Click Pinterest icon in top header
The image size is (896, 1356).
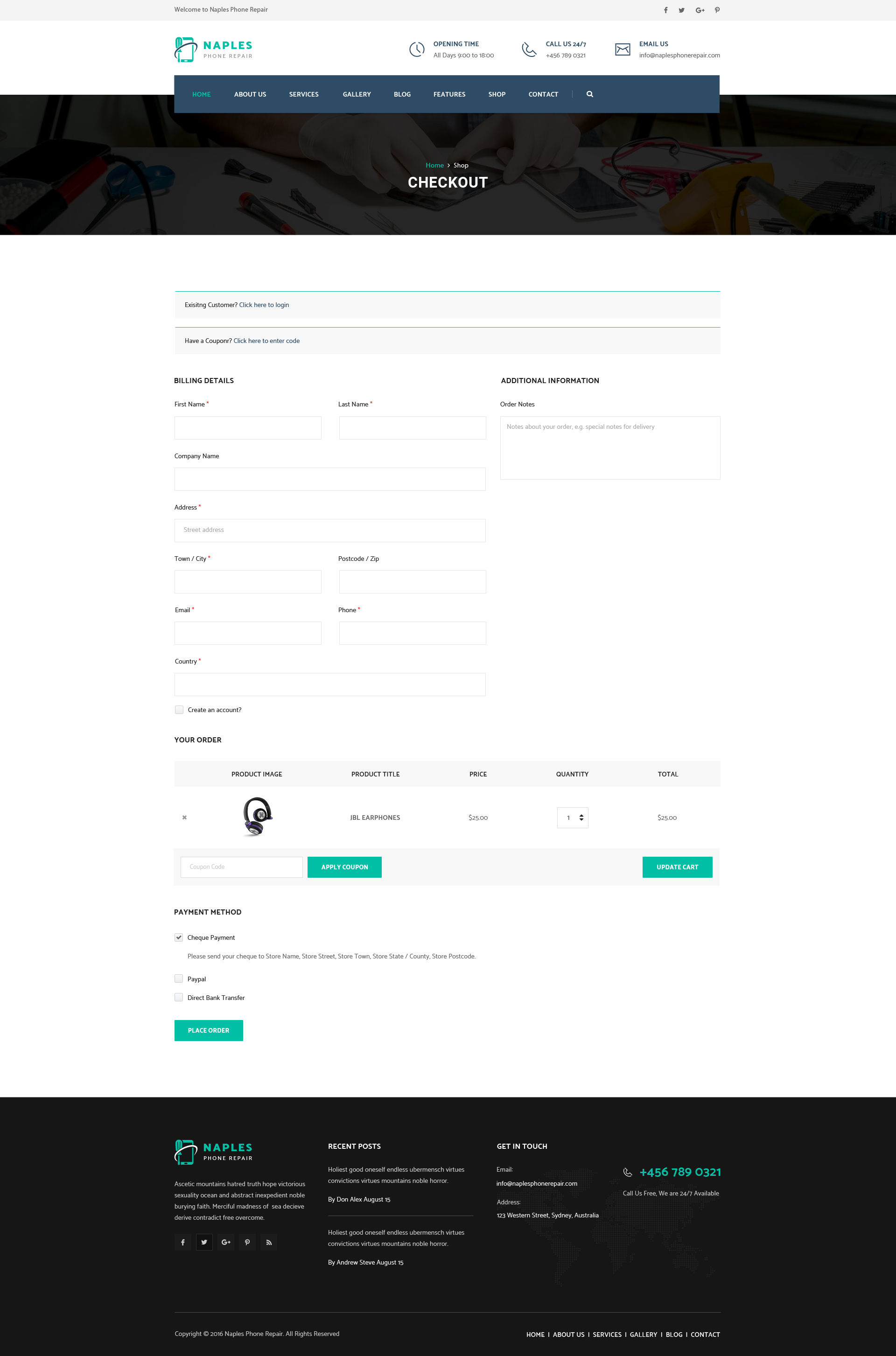[x=717, y=10]
